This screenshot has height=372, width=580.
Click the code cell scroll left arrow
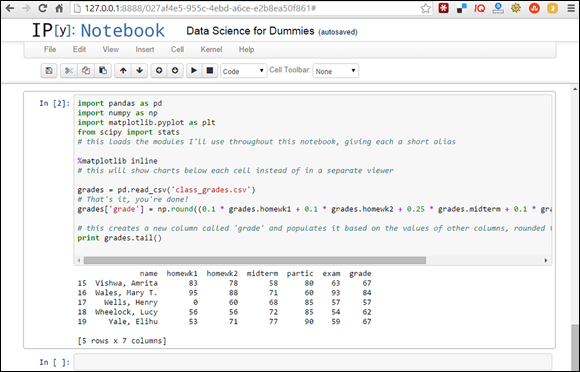tap(79, 260)
